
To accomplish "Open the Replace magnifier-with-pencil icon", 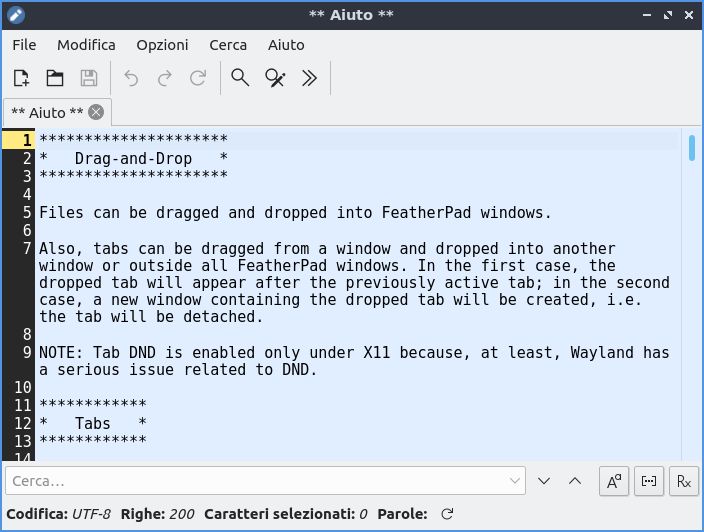I will coord(275,78).
